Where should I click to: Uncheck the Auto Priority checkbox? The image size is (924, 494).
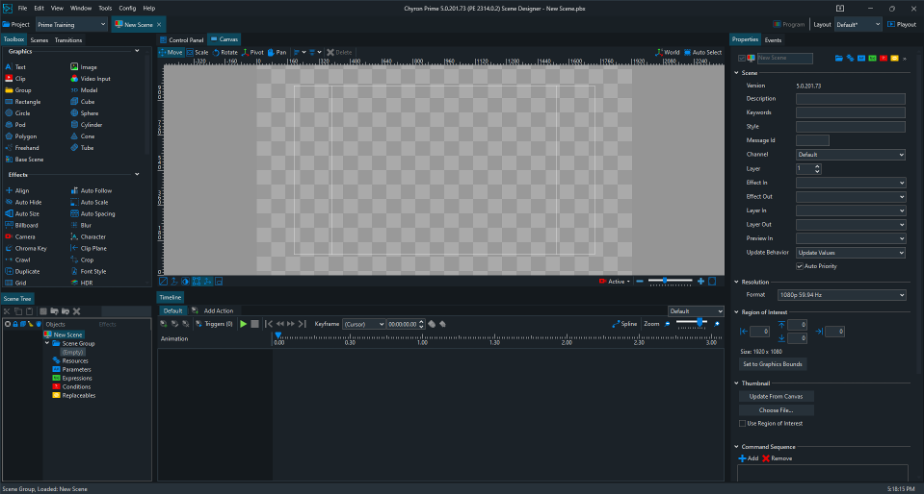point(799,266)
